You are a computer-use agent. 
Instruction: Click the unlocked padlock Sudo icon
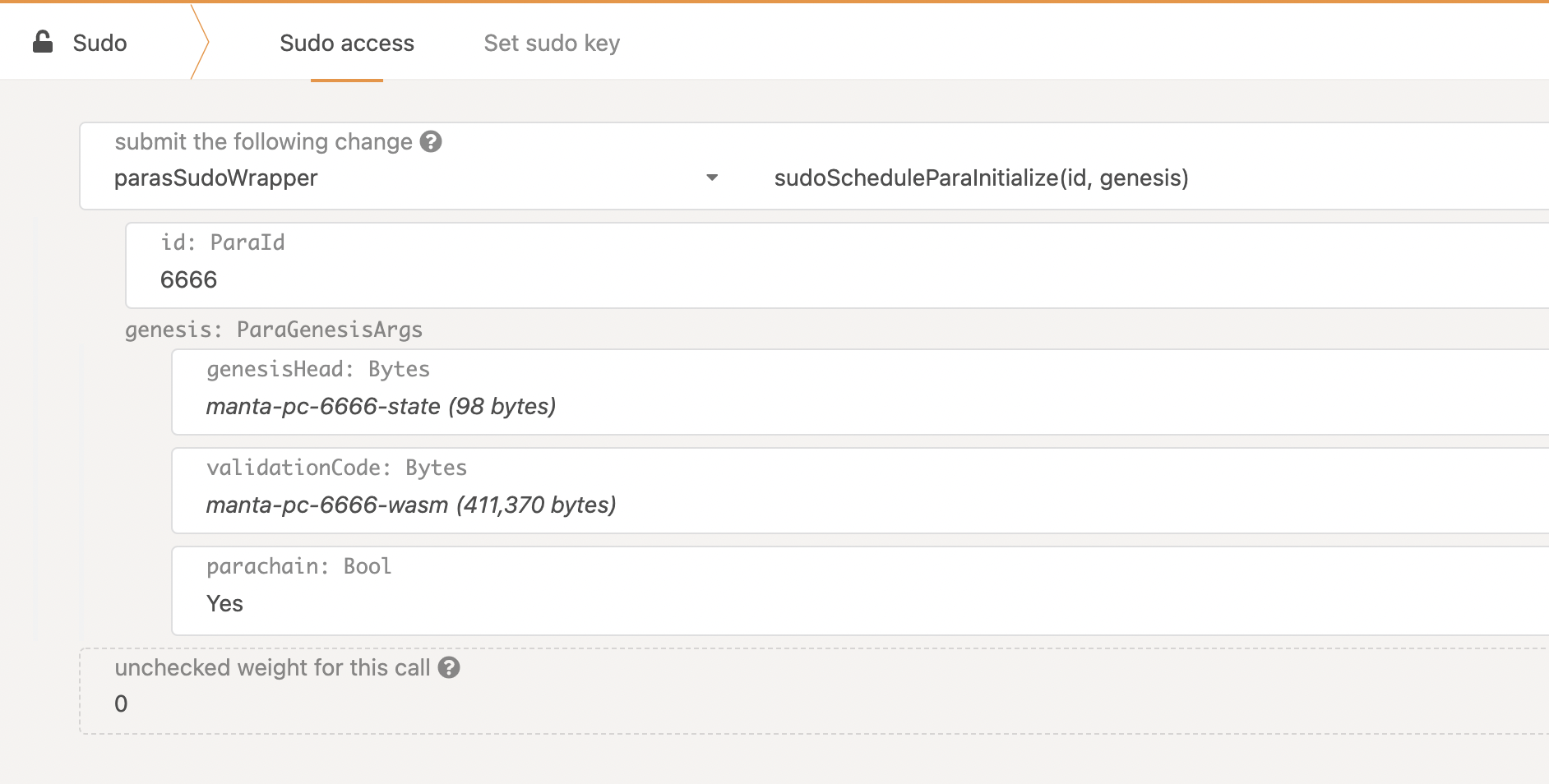[x=43, y=42]
